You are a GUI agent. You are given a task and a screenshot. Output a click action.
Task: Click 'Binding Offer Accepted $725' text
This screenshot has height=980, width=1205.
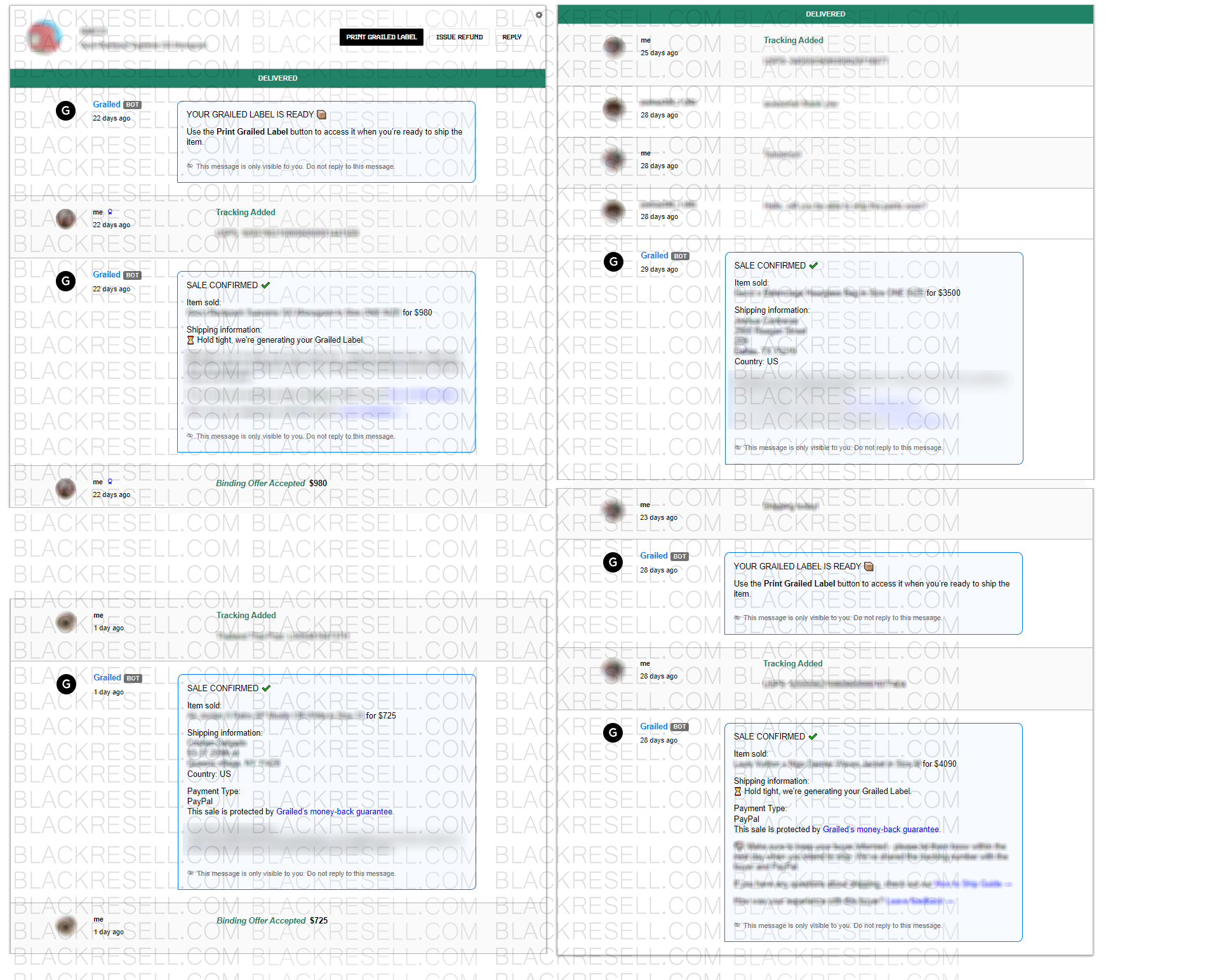pyautogui.click(x=272, y=921)
